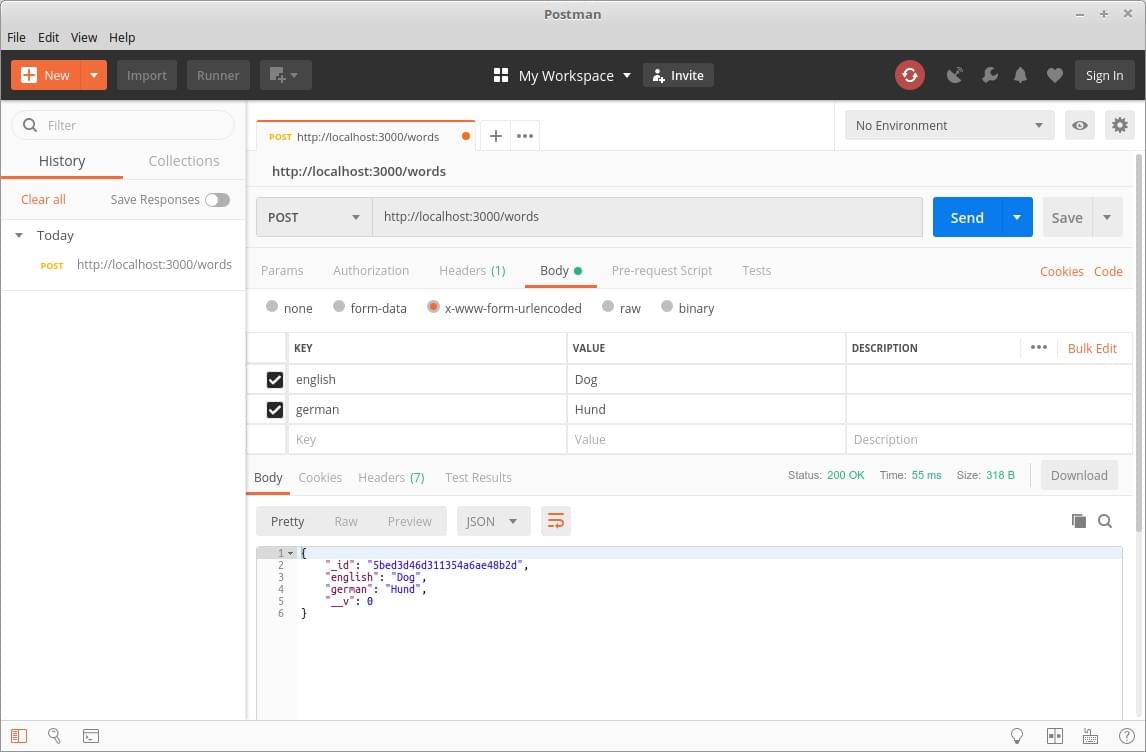
Task: Uncheck the english key row
Action: [274, 379]
